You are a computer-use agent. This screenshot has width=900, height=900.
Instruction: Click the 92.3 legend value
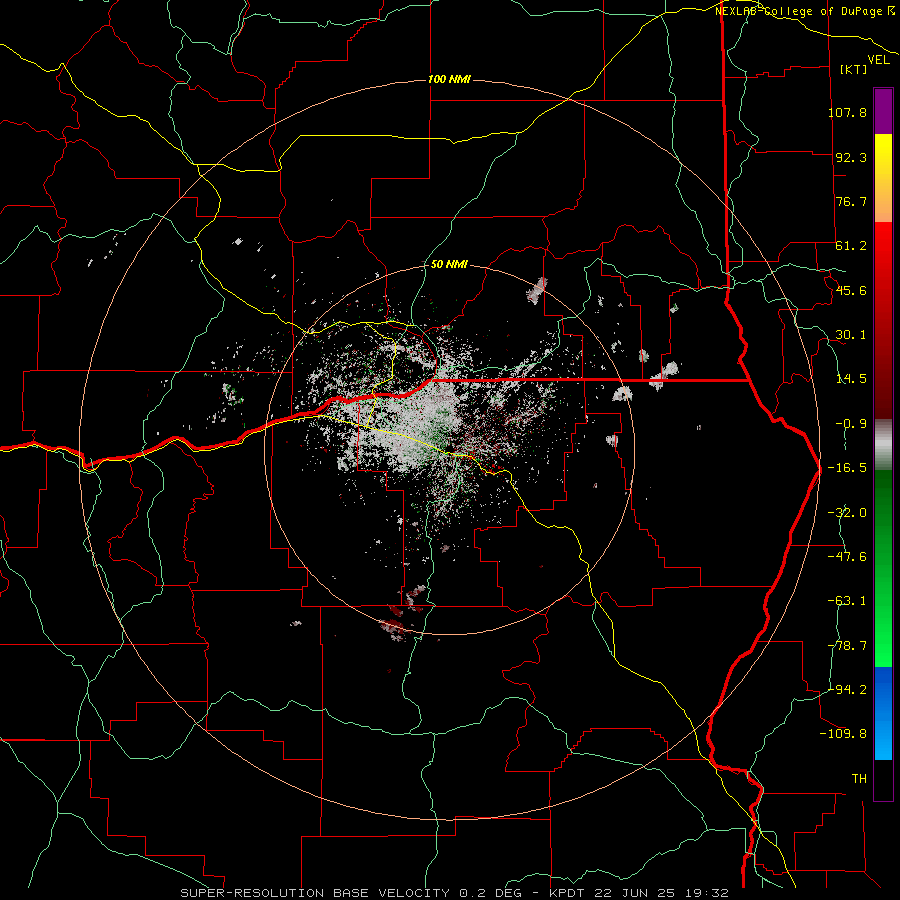click(x=851, y=157)
